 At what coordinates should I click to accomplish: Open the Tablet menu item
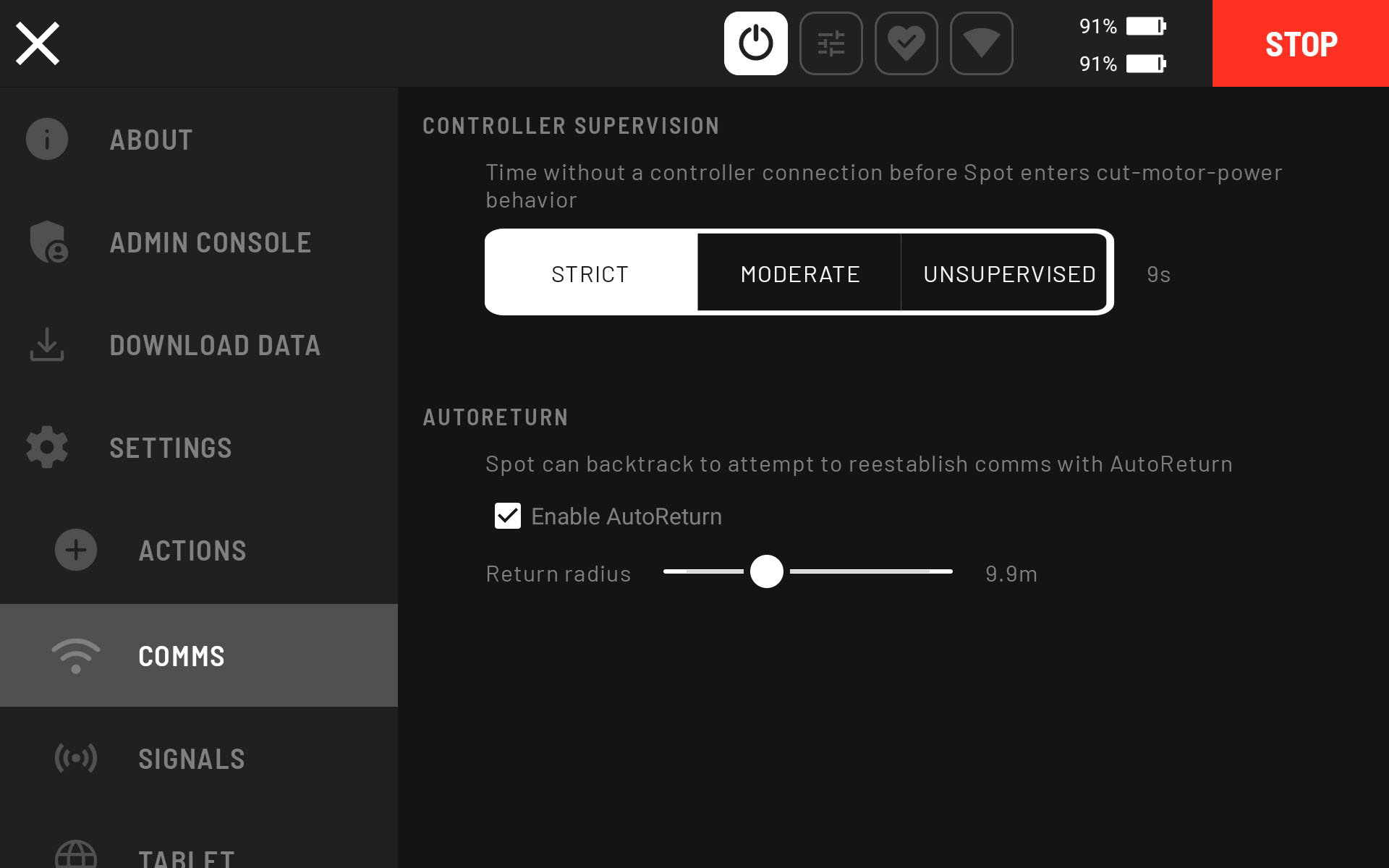(186, 858)
